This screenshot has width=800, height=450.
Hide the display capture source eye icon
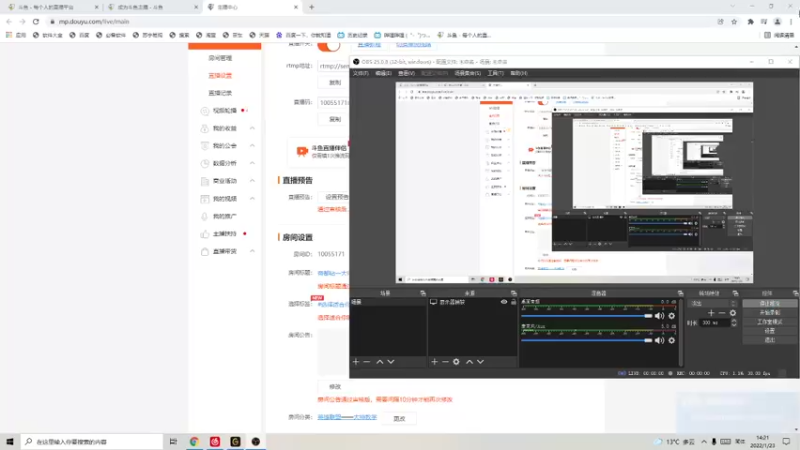tap(504, 302)
